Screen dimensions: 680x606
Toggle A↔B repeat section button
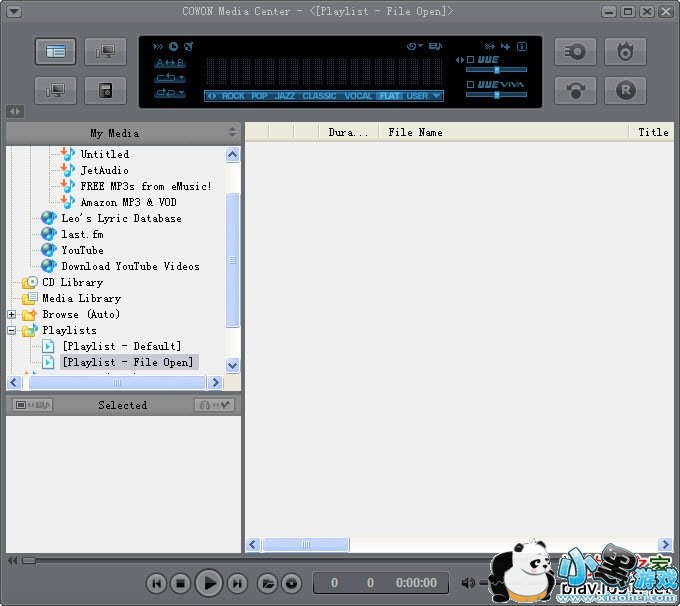click(170, 63)
